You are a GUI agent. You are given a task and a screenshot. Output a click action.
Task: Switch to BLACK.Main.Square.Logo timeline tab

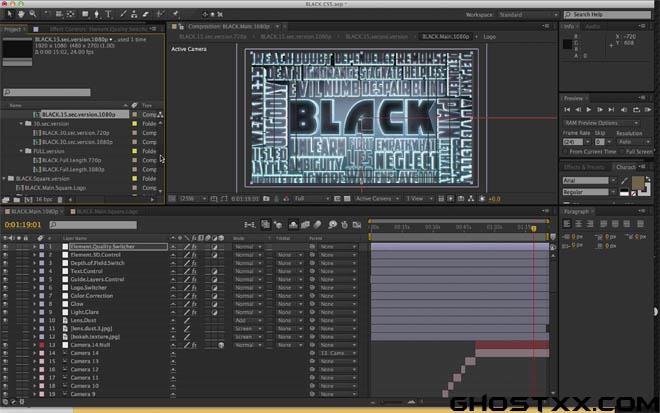[106, 211]
